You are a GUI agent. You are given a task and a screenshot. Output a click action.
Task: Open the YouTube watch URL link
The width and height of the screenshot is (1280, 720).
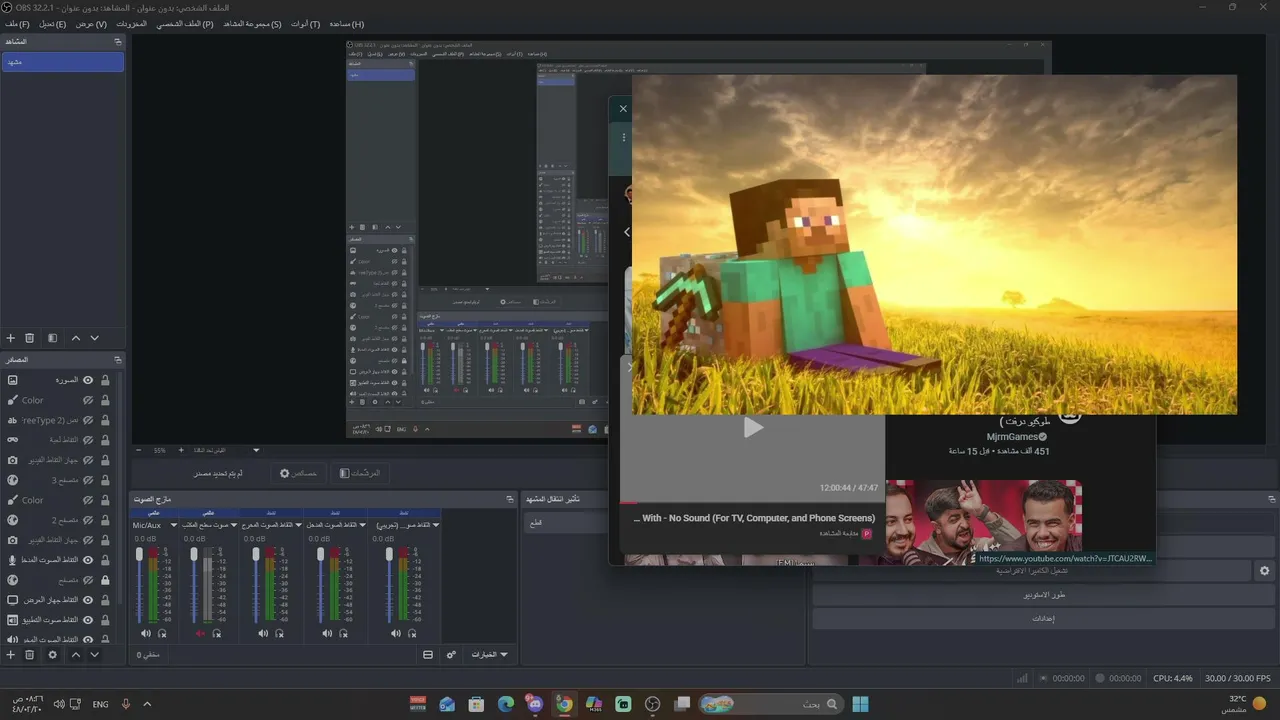[x=1065, y=558]
